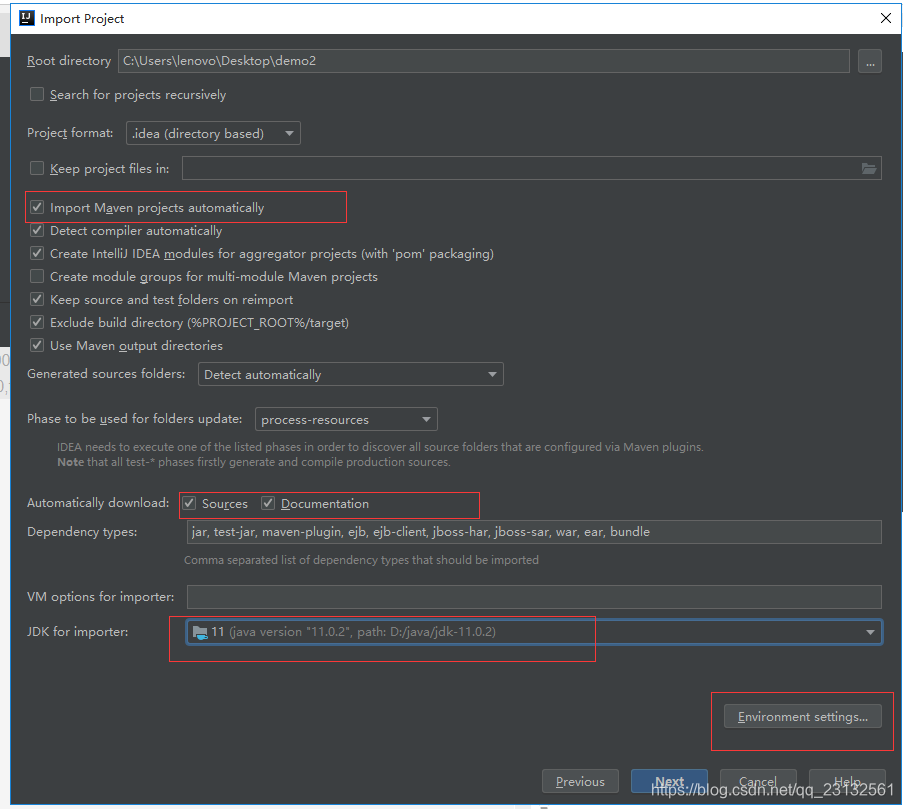Expand the JDK for importer dropdown arrow
Viewport: 903px width, 809px height.
(x=870, y=632)
